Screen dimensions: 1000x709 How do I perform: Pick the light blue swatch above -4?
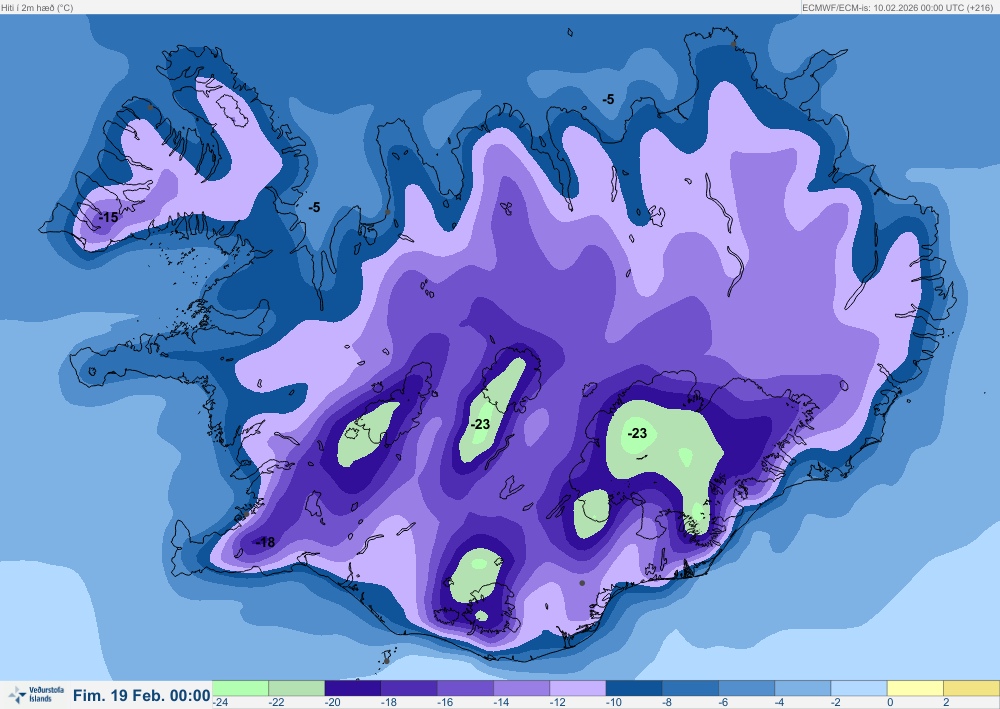point(802,688)
